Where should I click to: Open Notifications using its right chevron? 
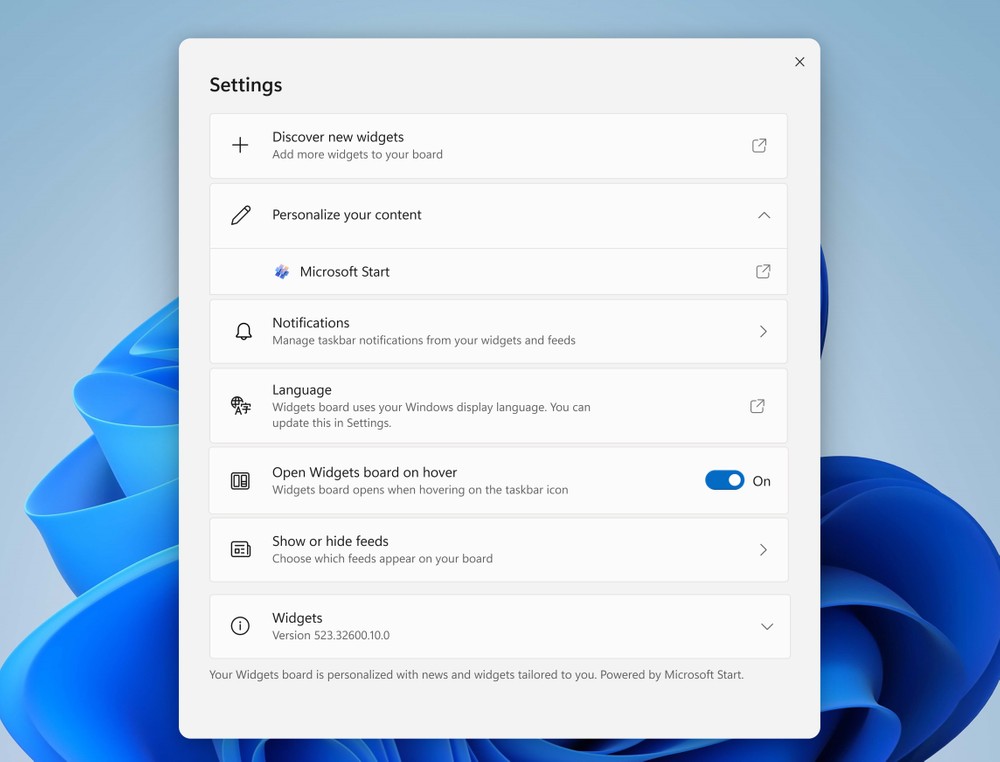click(763, 332)
